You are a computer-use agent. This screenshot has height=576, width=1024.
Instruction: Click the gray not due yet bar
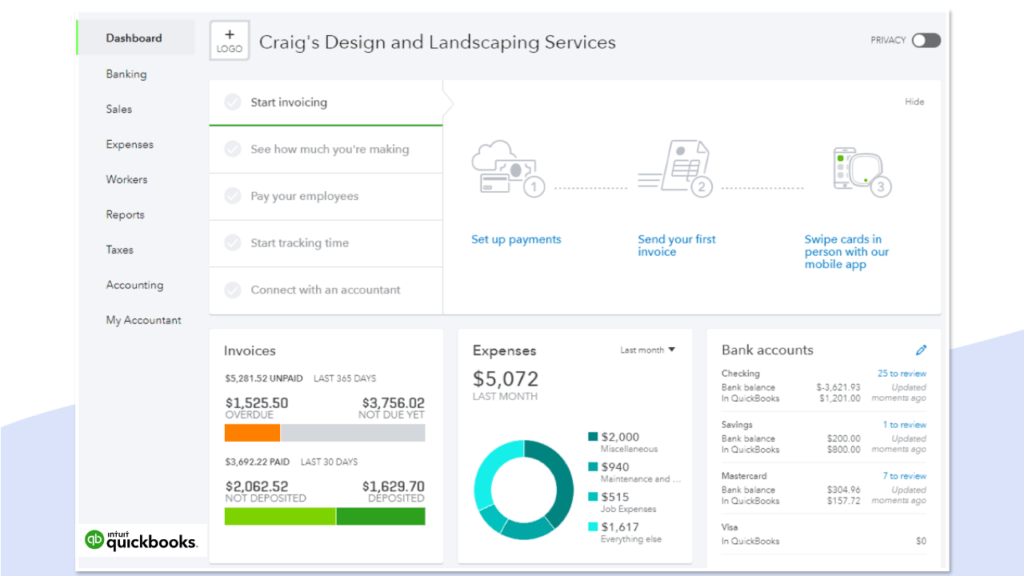click(353, 433)
